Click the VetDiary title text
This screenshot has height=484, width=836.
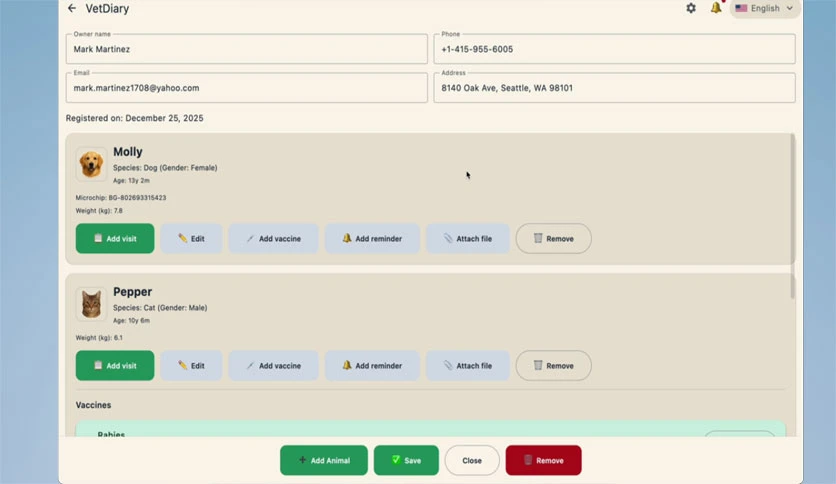(x=107, y=9)
